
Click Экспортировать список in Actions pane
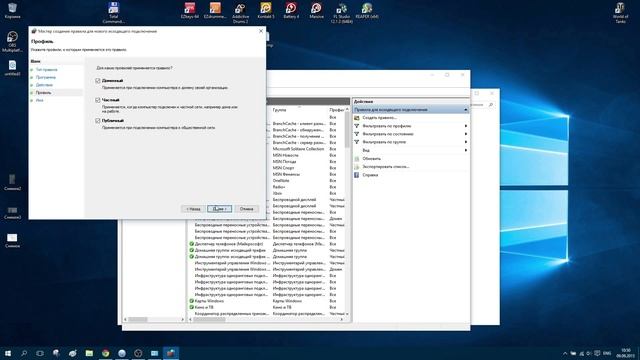(386, 167)
